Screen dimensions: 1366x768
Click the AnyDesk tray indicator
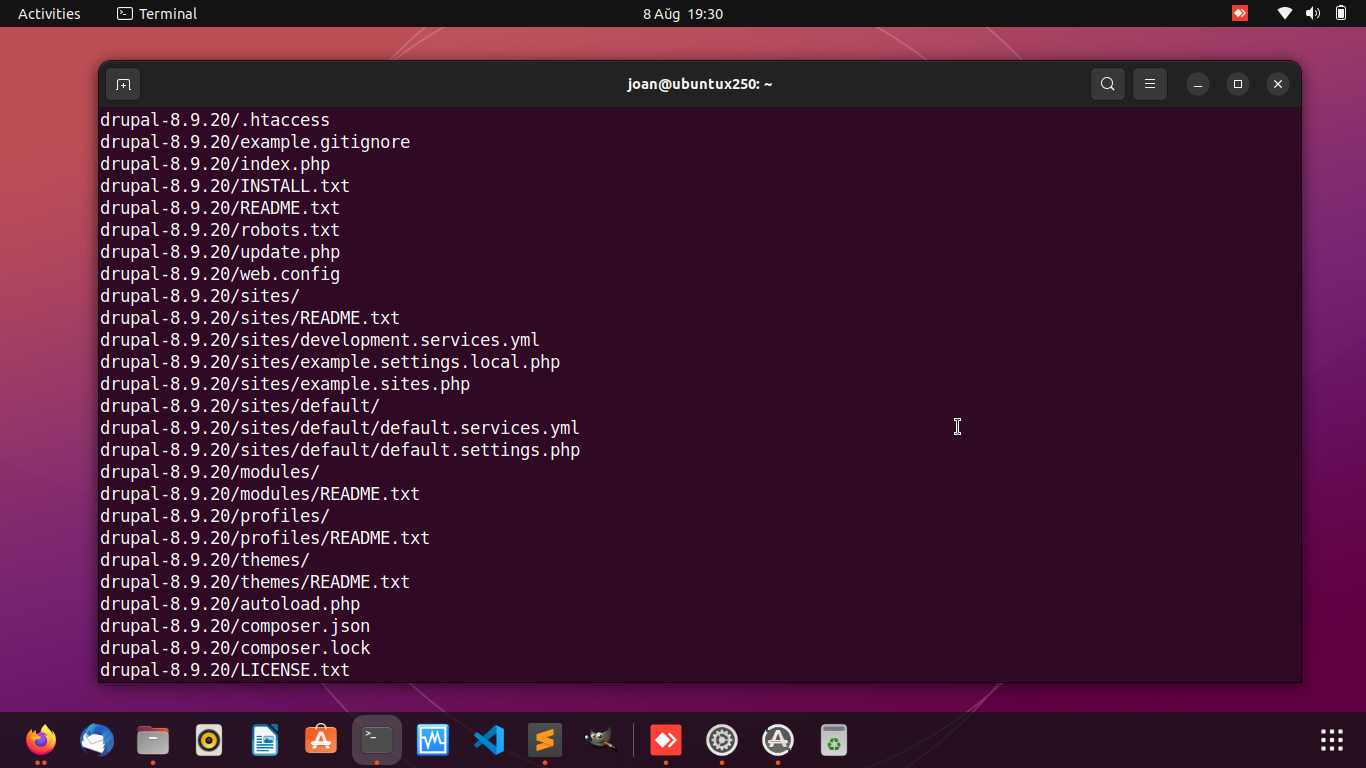[1240, 14]
